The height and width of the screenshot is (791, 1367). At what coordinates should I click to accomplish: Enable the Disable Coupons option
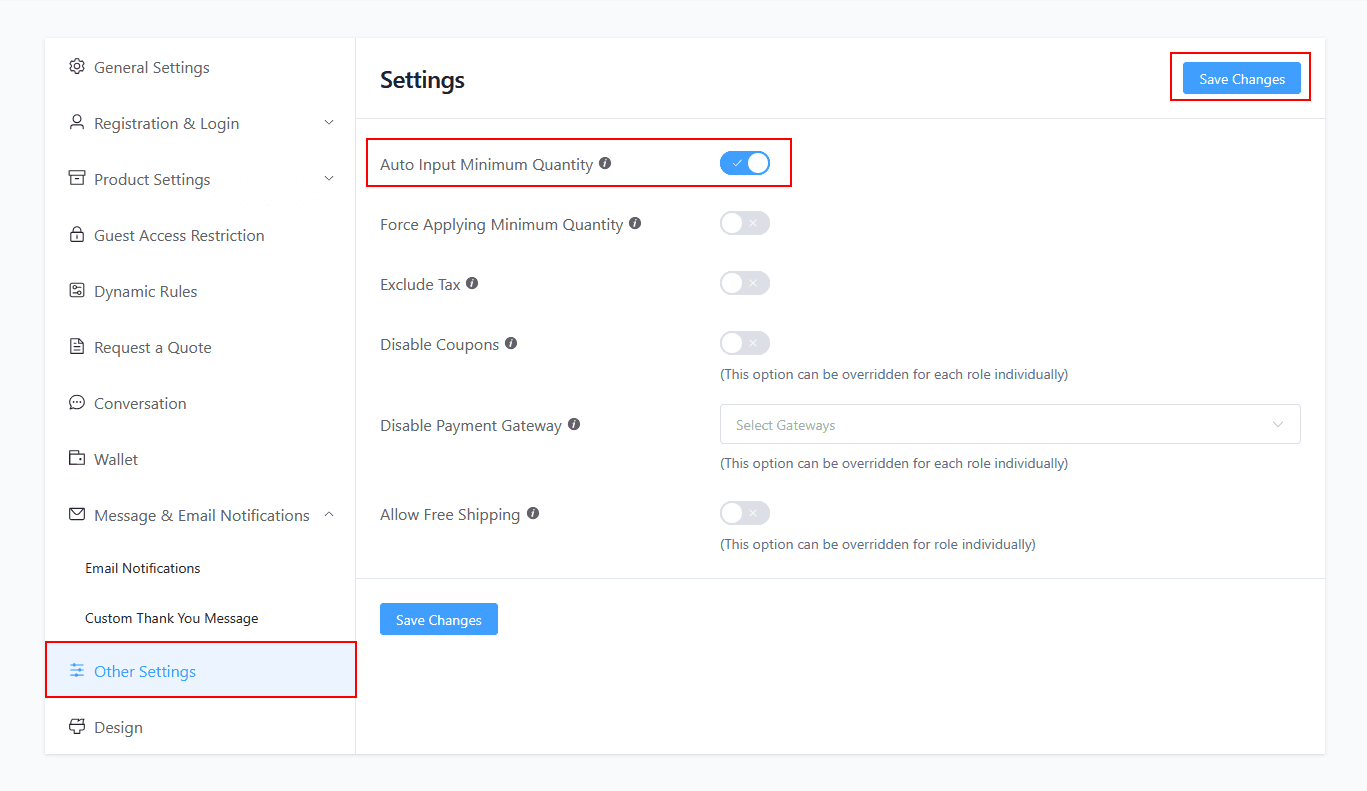click(744, 342)
